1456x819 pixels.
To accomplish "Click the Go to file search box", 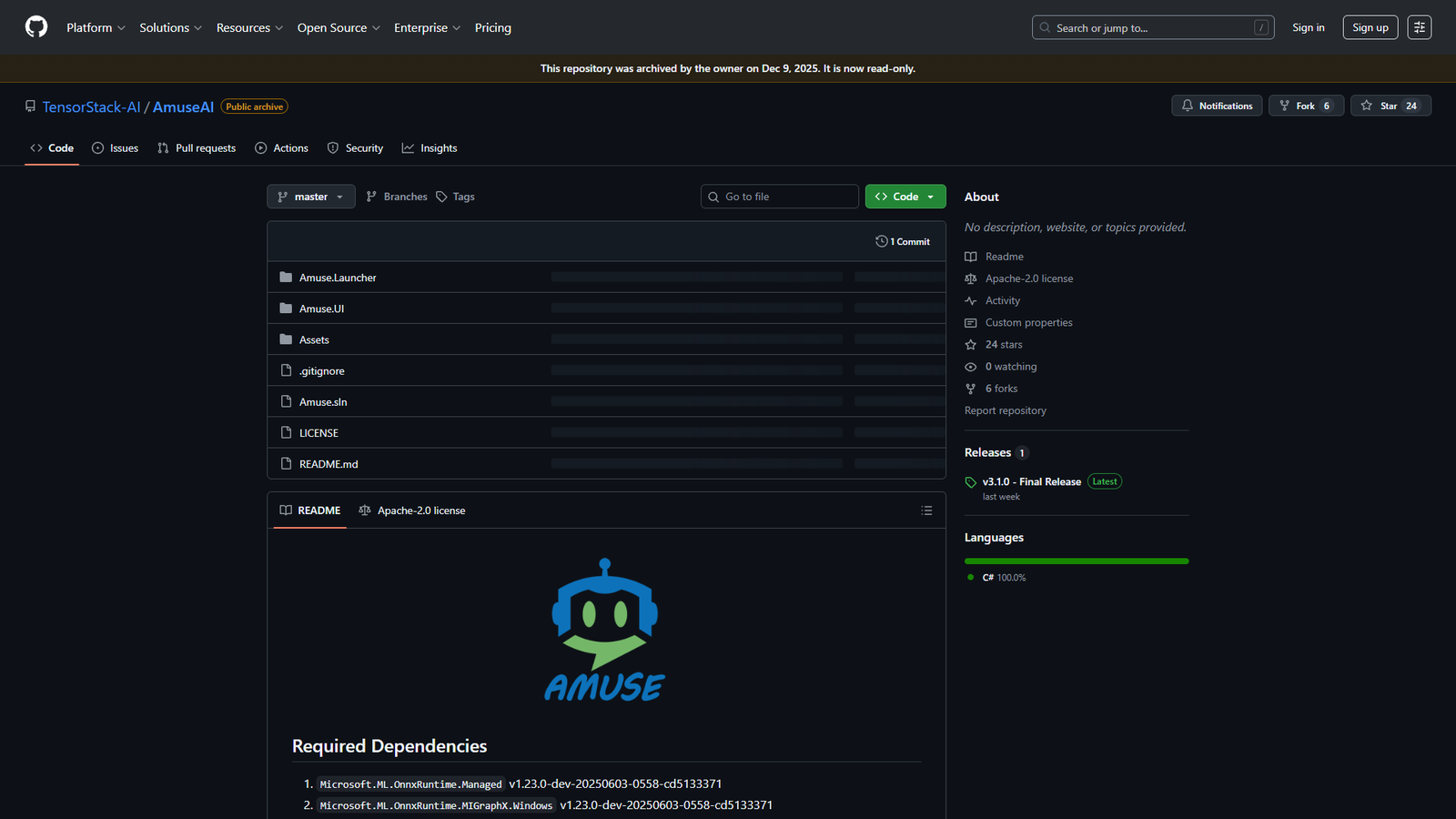I will tap(780, 197).
